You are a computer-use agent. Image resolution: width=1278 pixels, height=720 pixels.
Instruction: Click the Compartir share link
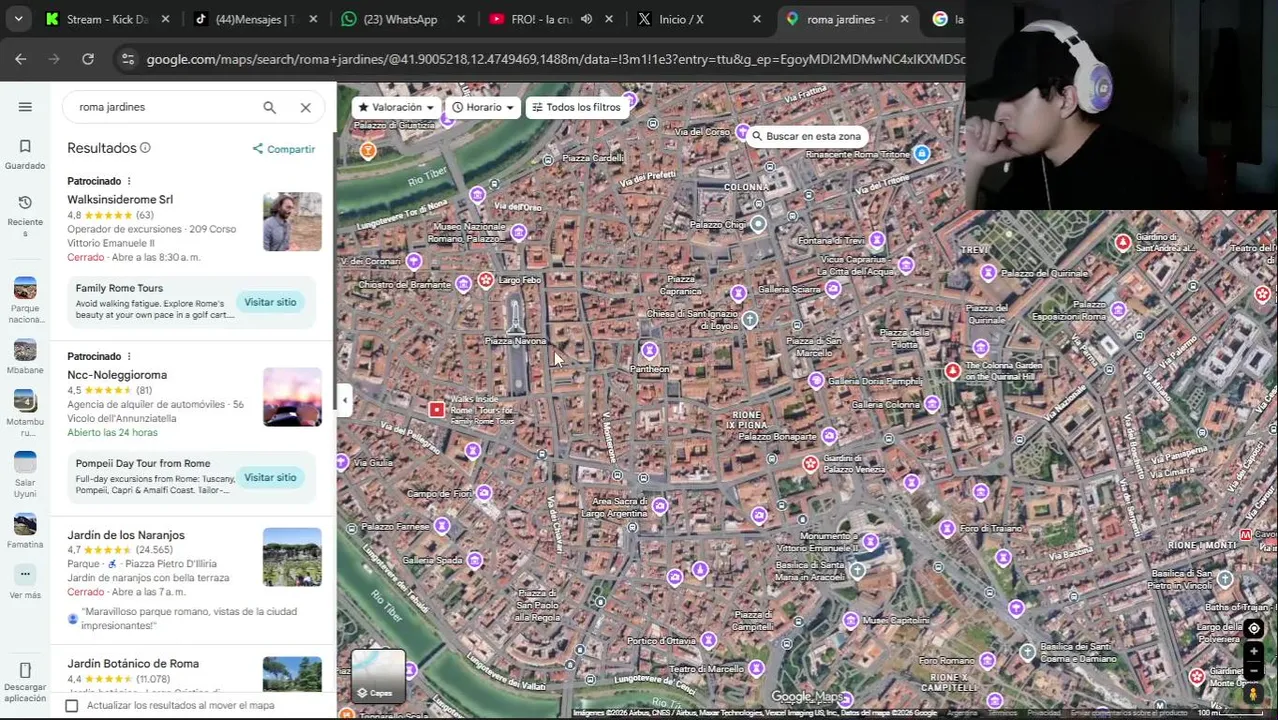284,149
